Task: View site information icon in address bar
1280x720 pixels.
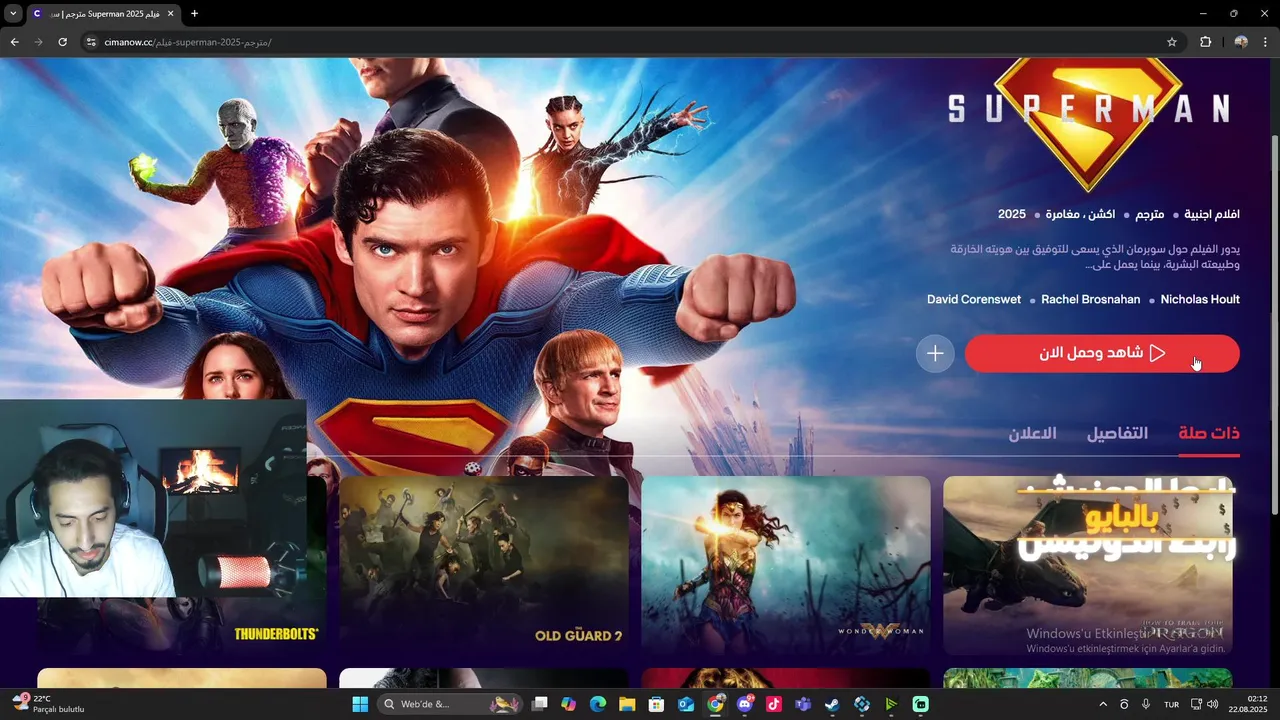Action: pos(91,42)
